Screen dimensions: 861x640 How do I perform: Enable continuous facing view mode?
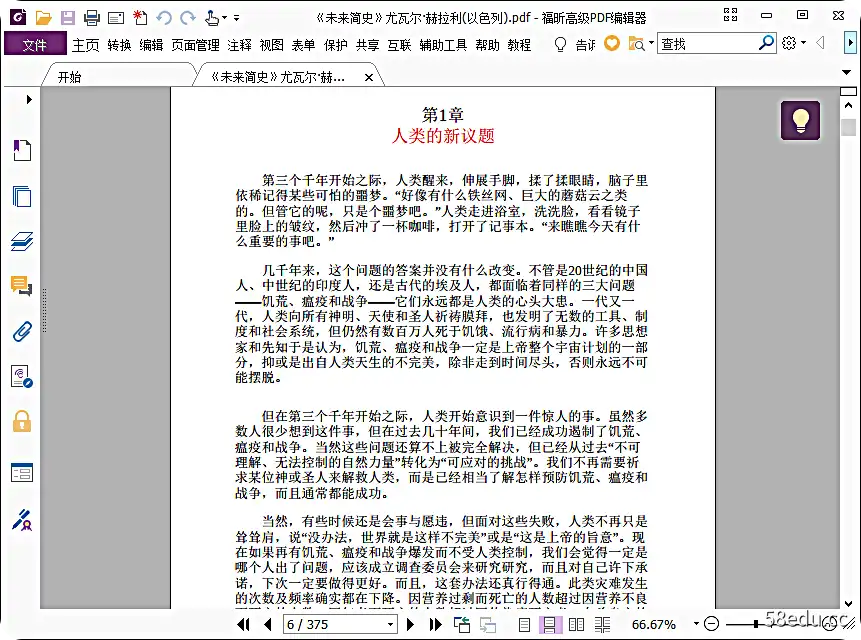click(602, 624)
